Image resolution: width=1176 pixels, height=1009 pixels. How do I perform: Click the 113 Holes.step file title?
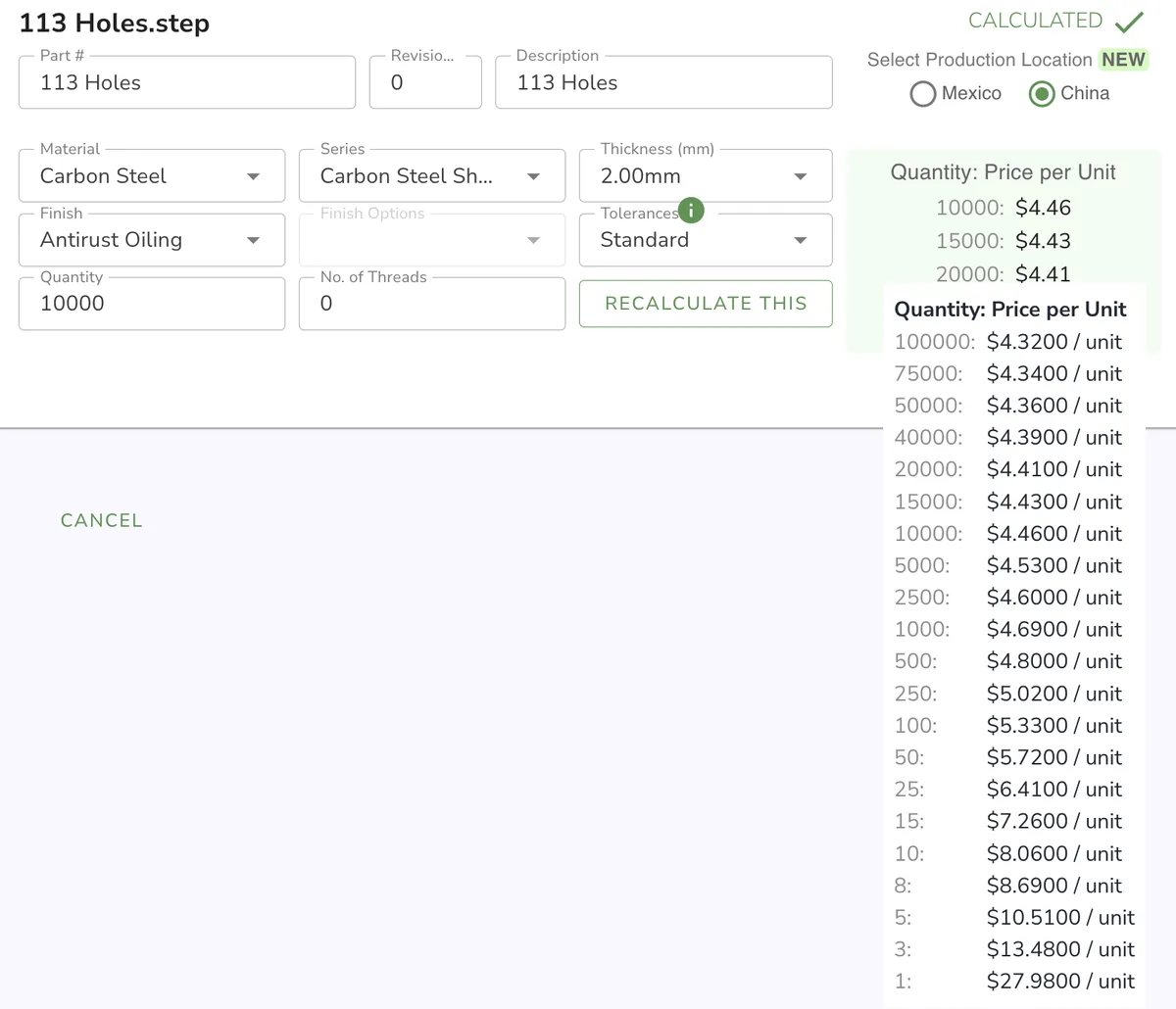point(115,24)
